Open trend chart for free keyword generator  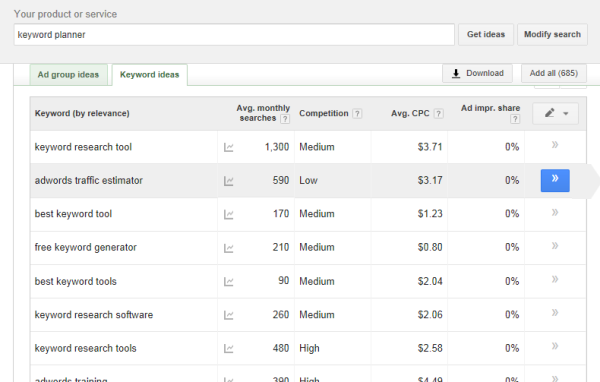click(228, 248)
